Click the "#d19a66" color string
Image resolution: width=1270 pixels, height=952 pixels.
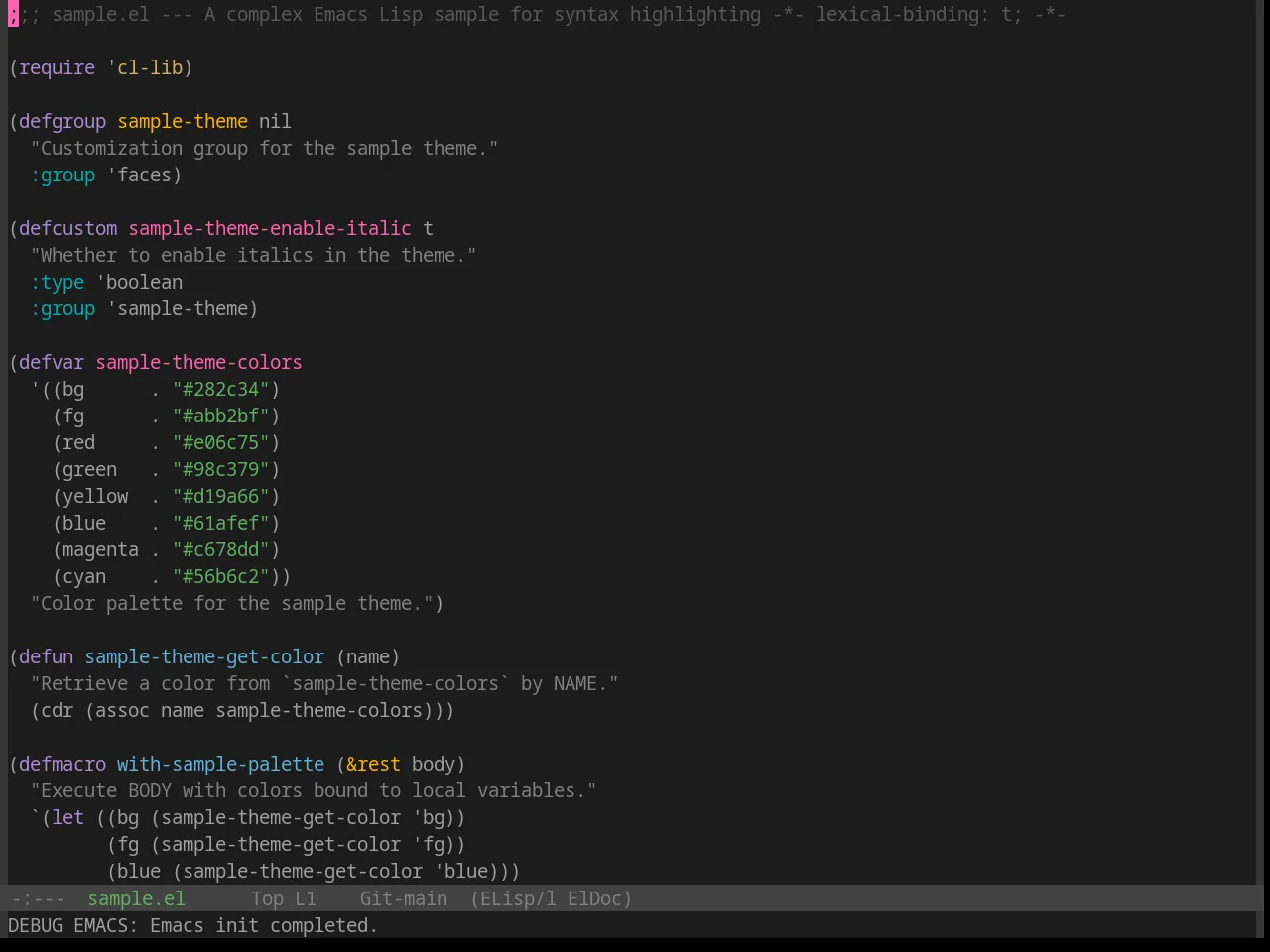[220, 496]
